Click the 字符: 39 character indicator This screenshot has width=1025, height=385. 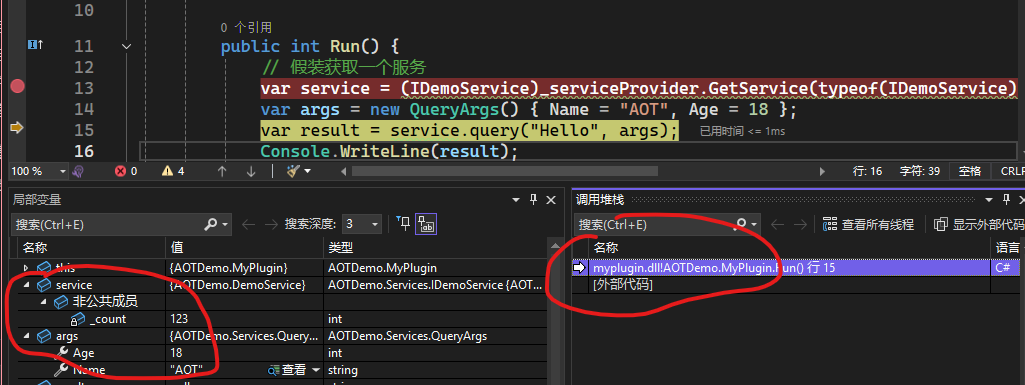coord(920,171)
